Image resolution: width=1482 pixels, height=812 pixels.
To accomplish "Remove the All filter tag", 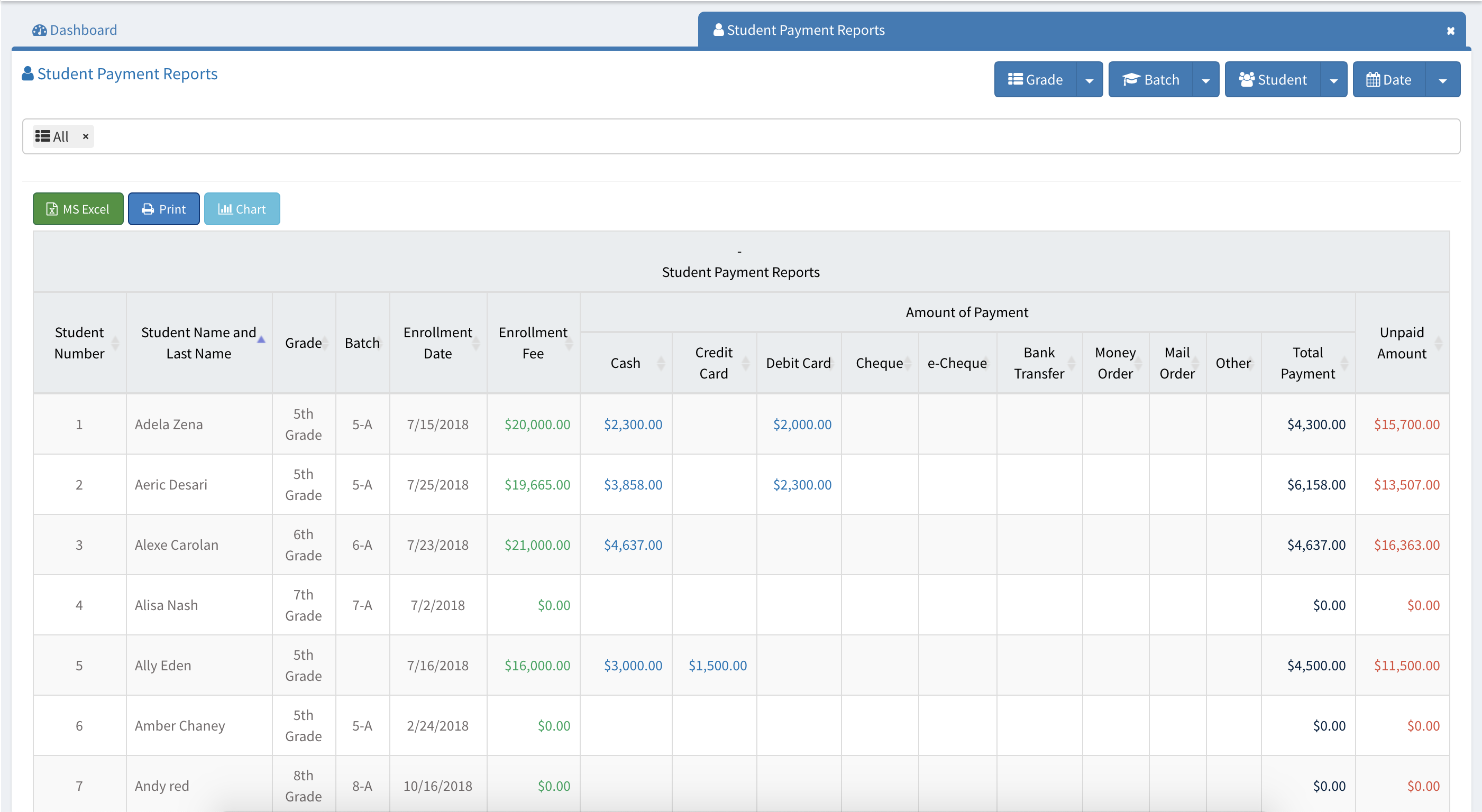I will [x=85, y=136].
